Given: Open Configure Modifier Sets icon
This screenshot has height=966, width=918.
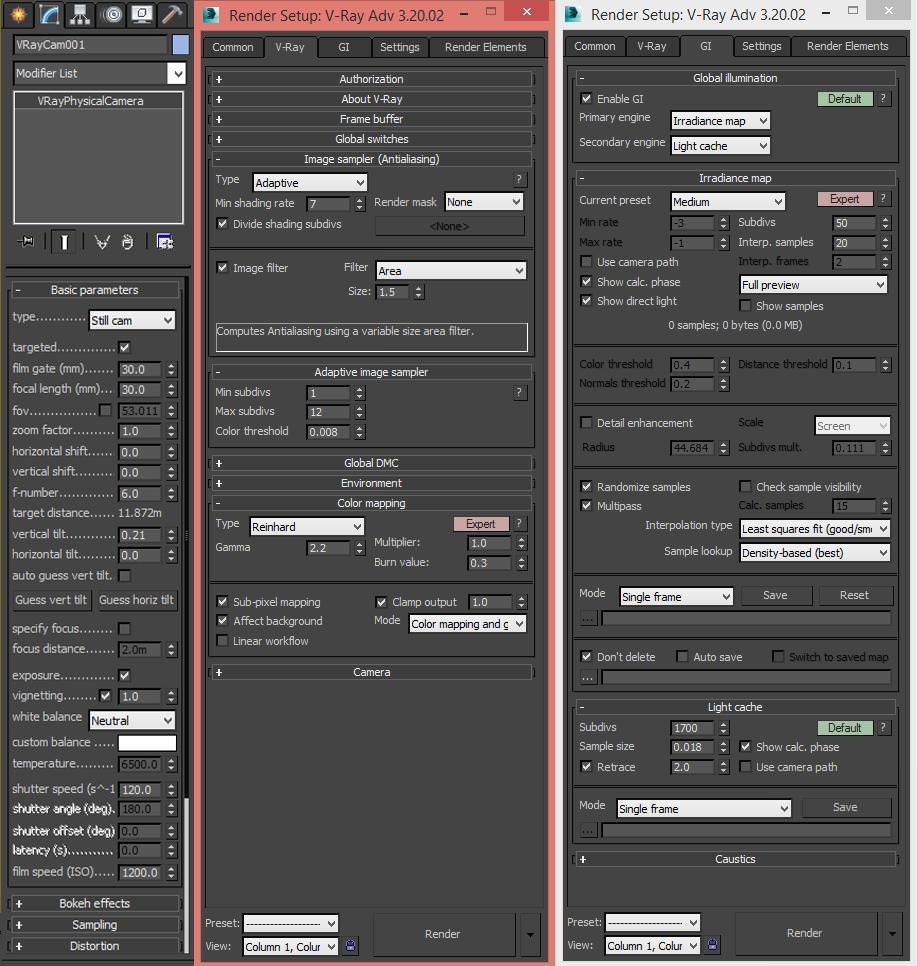Looking at the screenshot, I should pos(164,241).
